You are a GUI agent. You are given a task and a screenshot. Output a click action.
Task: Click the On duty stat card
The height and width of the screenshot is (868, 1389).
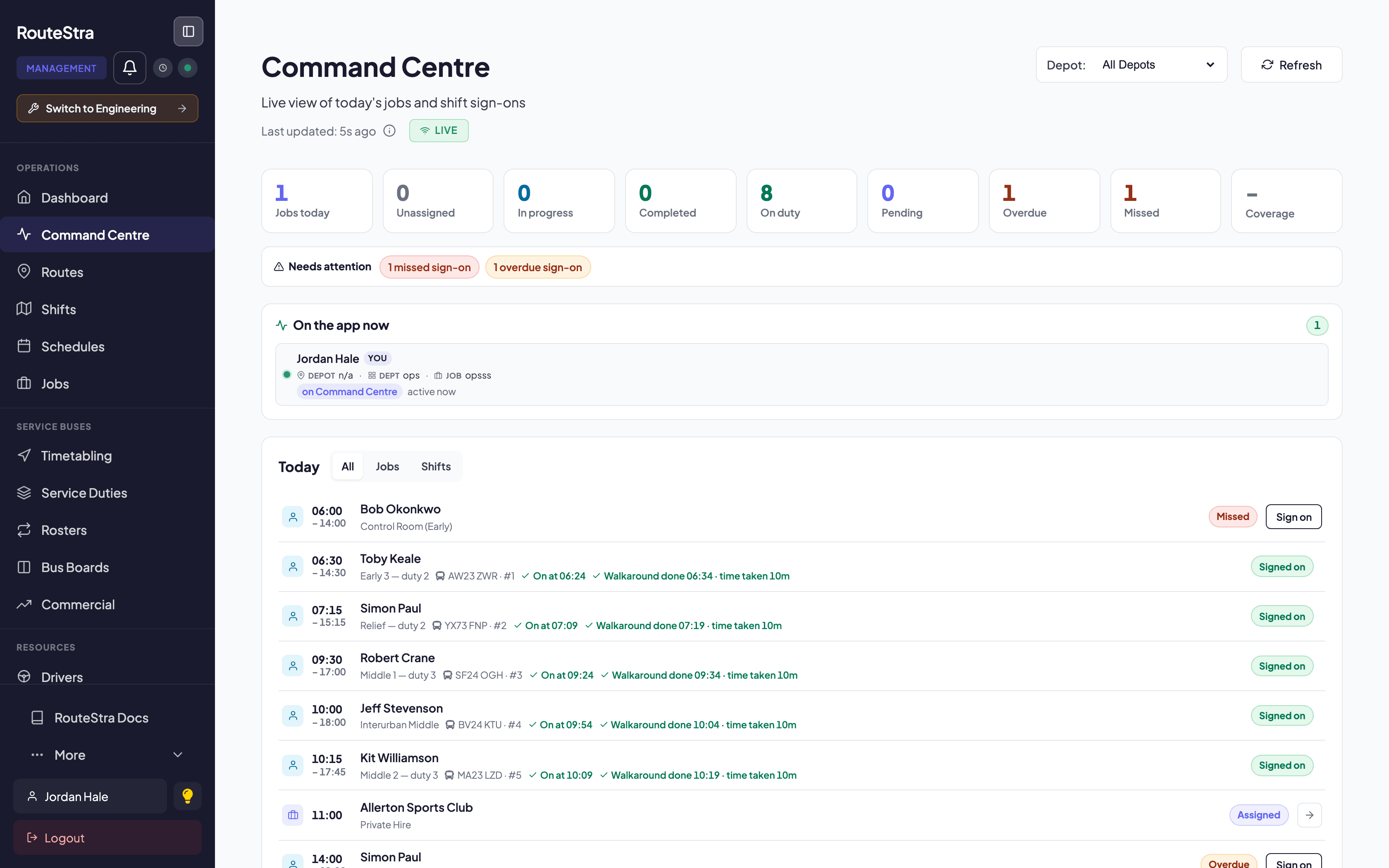click(802, 201)
